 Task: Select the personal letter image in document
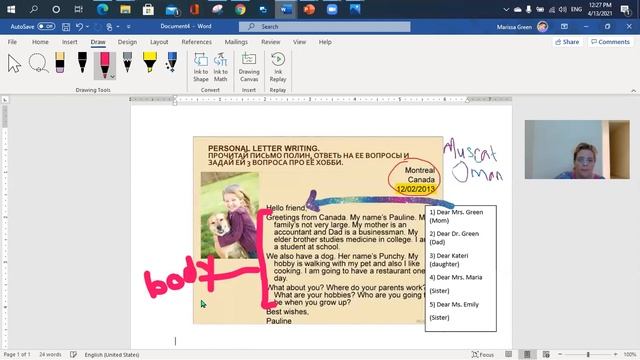(x=318, y=230)
